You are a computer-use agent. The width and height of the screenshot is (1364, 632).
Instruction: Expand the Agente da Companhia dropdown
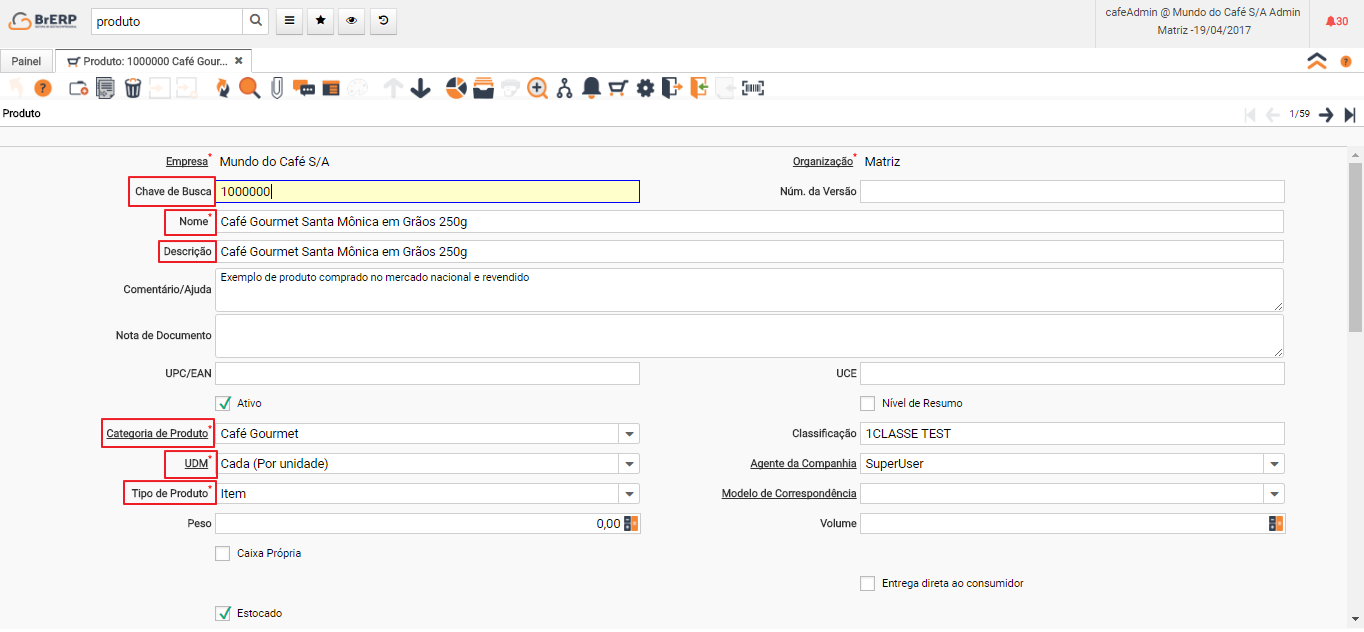tap(1274, 464)
